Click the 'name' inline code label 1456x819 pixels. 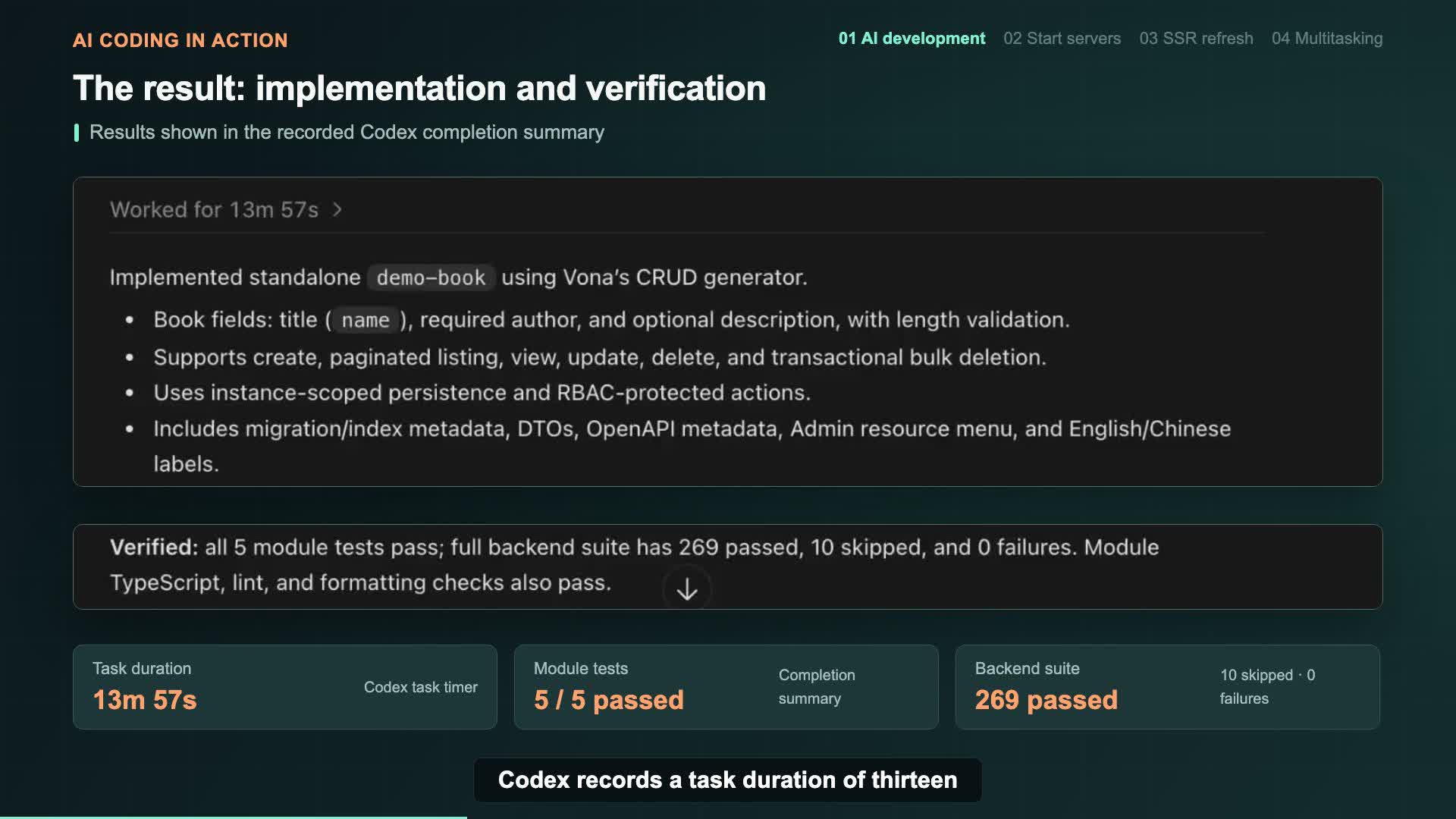pos(366,320)
